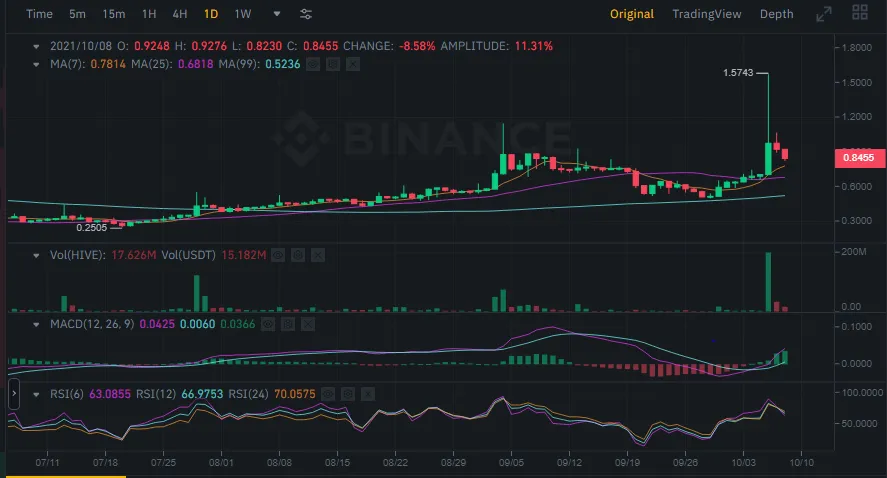Click the tallest volume bar near 10/03
Viewport: 887px width, 478px height.
768,282
